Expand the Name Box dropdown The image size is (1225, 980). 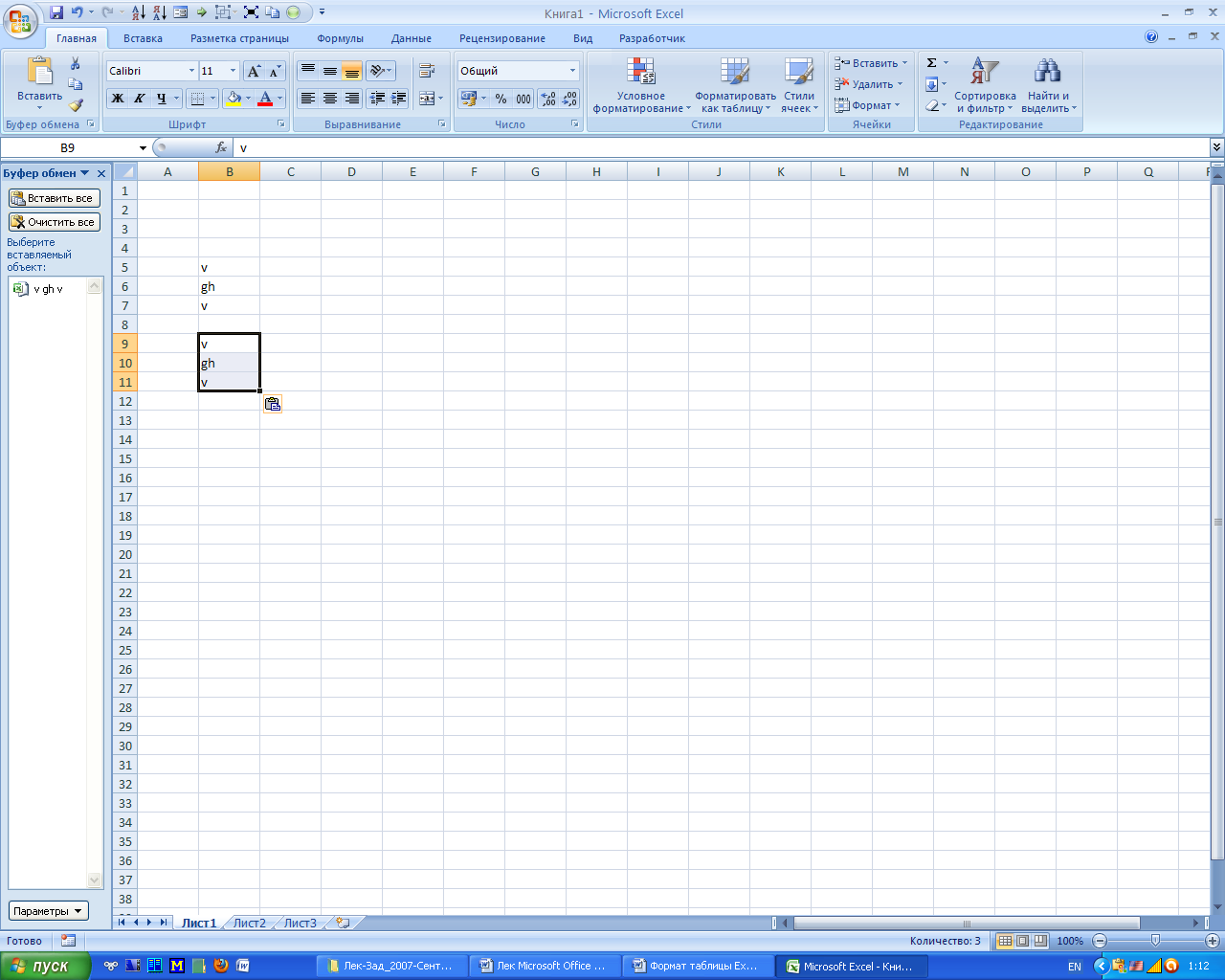tap(143, 148)
